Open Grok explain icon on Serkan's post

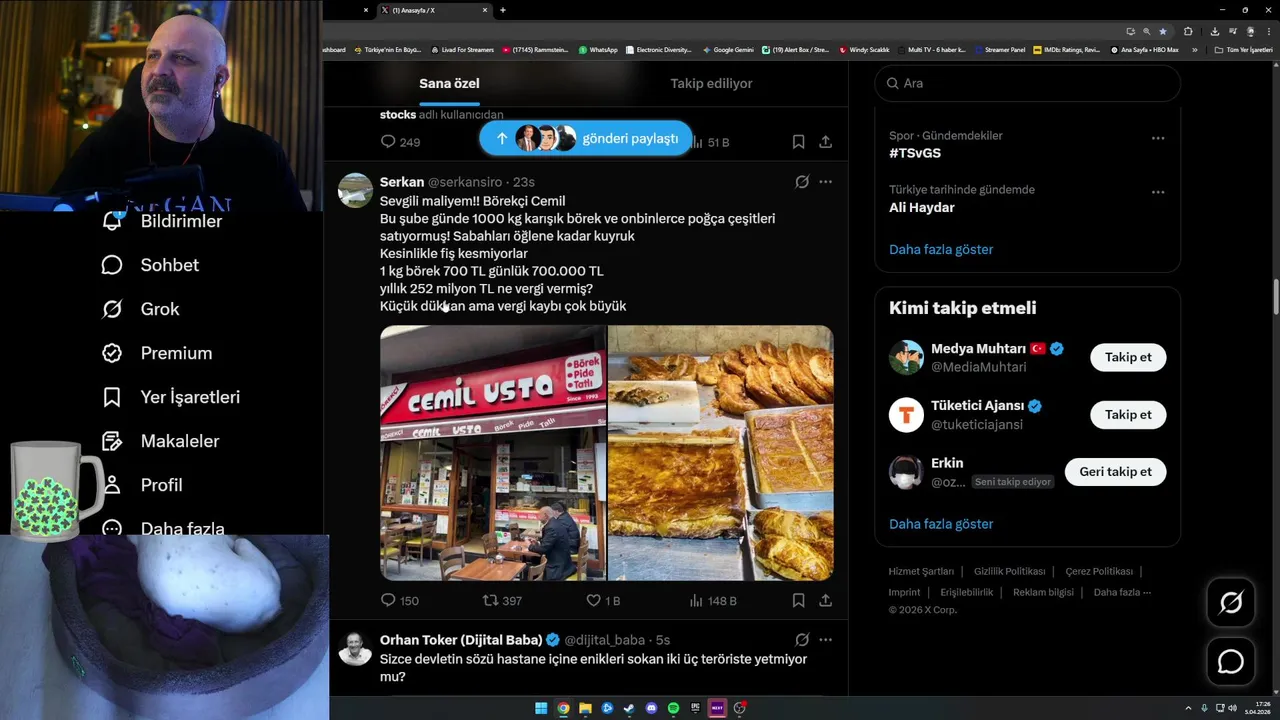pyautogui.click(x=801, y=182)
